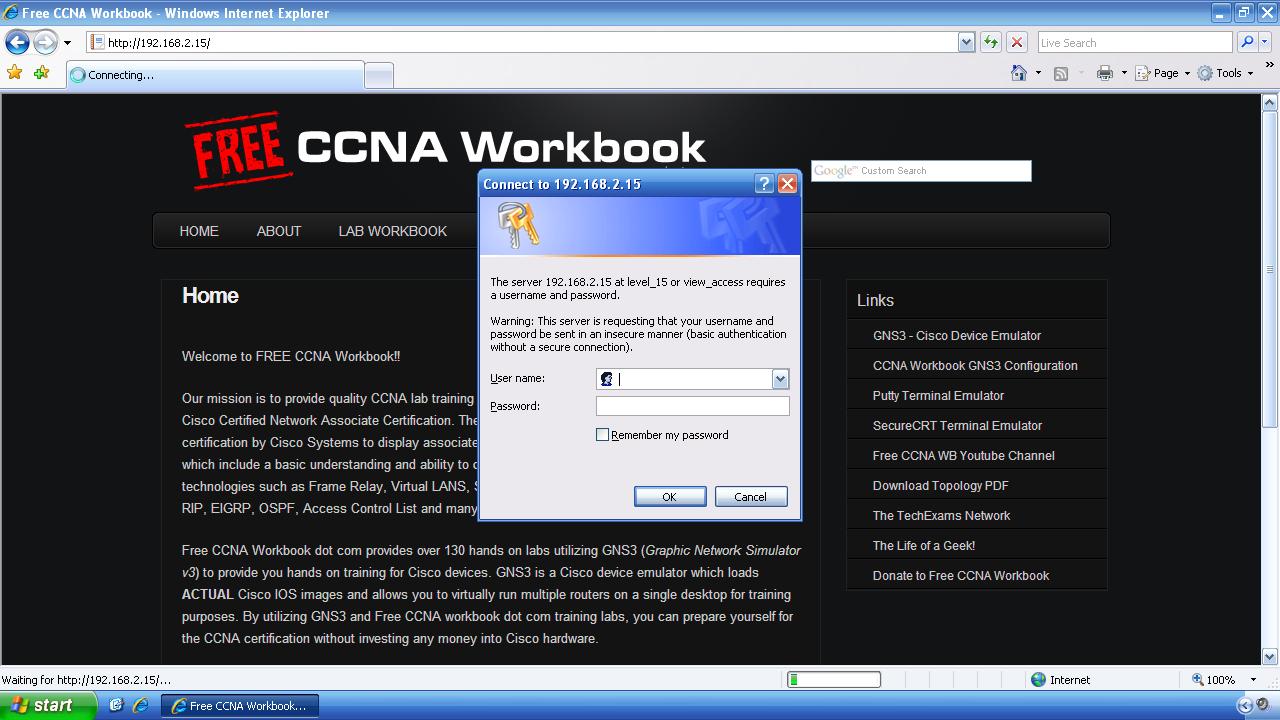Expand the Home icon dropdown arrow
The image size is (1280, 720).
click(x=1038, y=73)
